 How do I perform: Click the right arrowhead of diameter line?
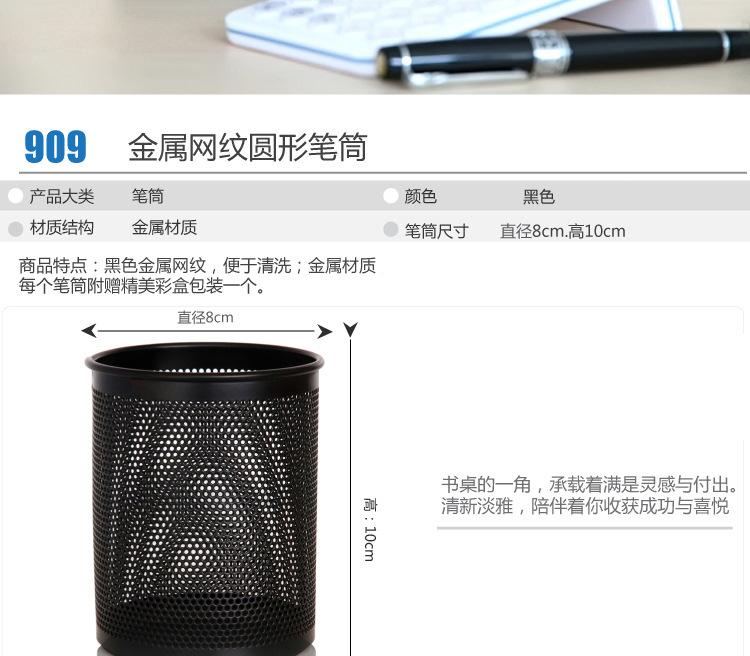(x=324, y=331)
